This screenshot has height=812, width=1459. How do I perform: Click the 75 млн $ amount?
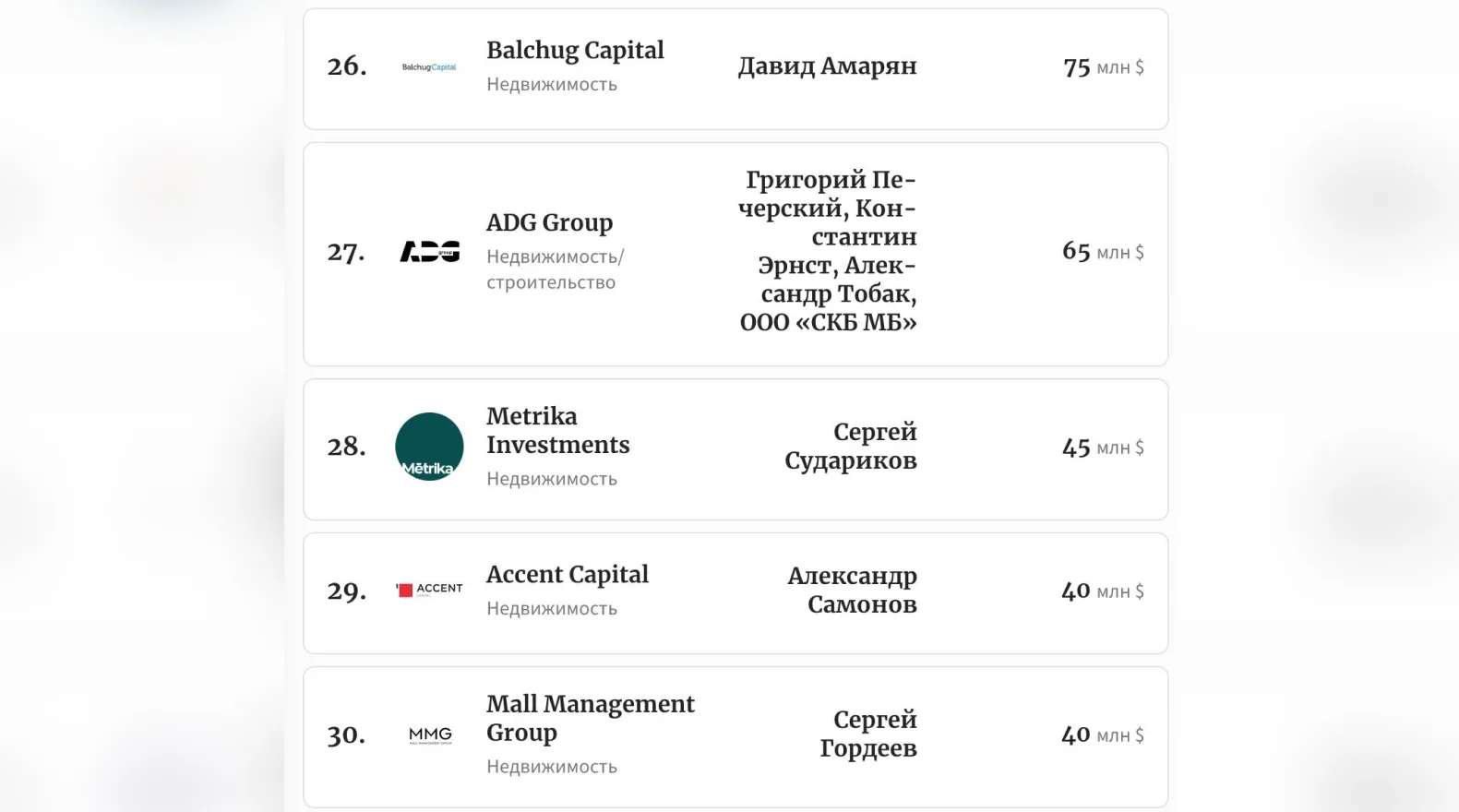click(1103, 67)
